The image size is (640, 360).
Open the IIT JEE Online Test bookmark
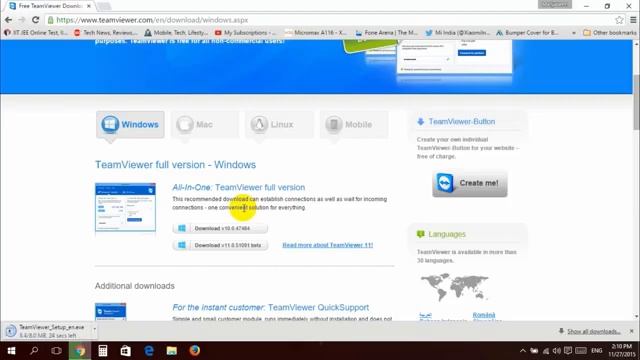point(36,33)
